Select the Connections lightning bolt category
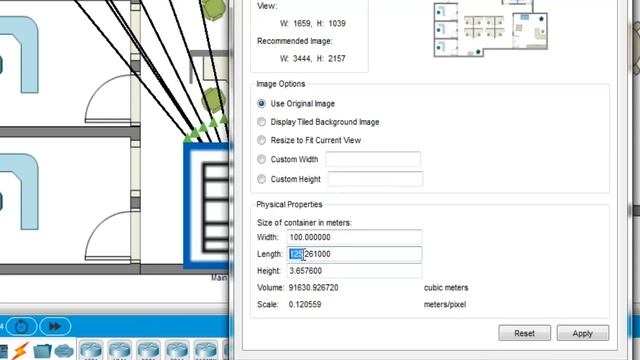Screen dimensions: 640x360 (20, 350)
